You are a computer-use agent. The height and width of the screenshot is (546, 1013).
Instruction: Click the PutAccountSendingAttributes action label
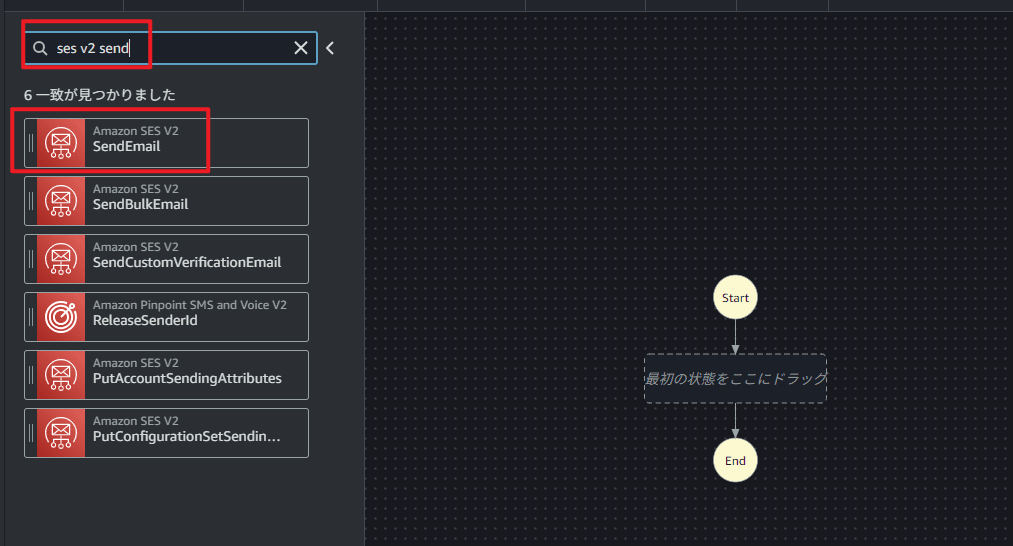187,379
